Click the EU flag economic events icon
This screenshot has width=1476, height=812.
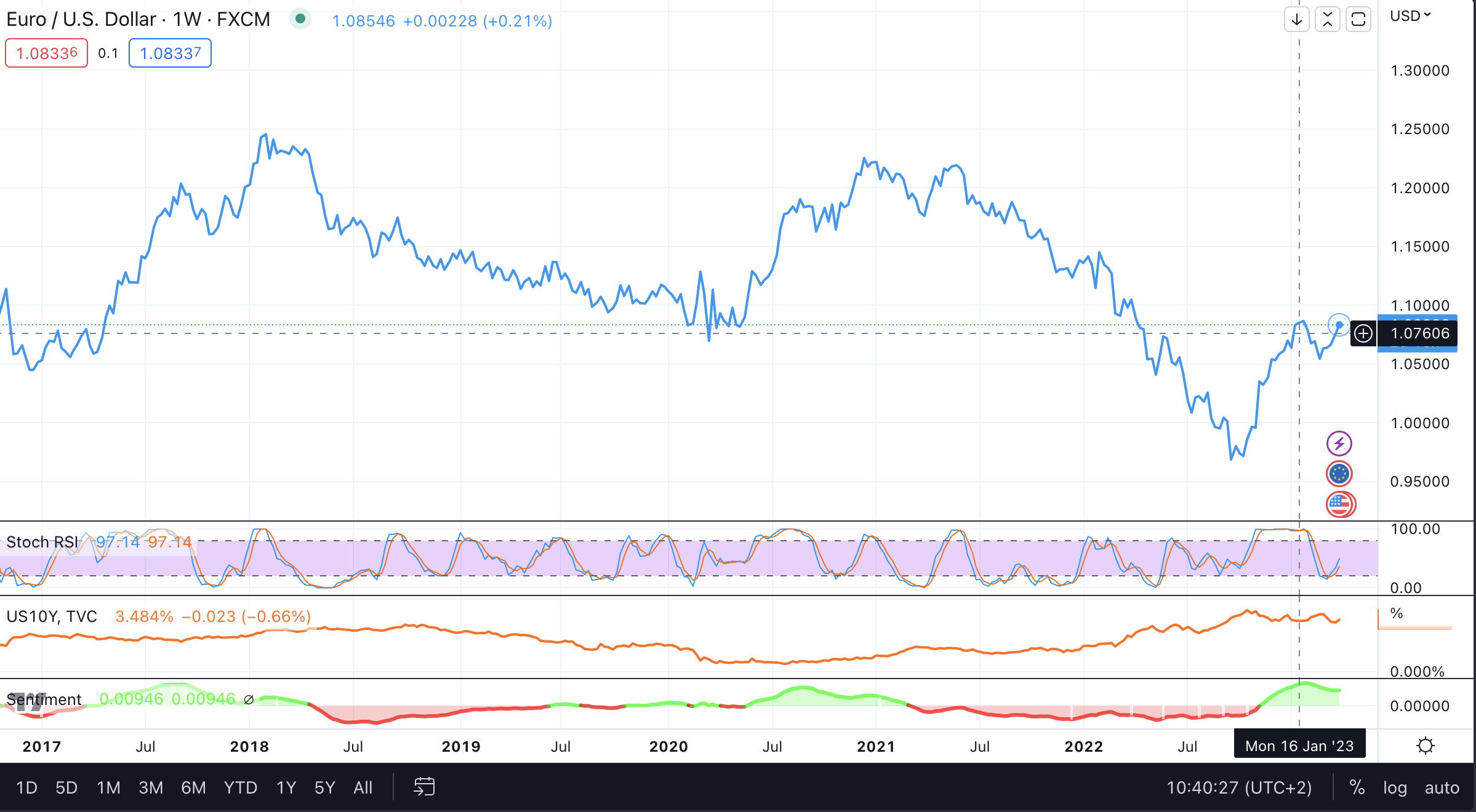pyautogui.click(x=1339, y=474)
